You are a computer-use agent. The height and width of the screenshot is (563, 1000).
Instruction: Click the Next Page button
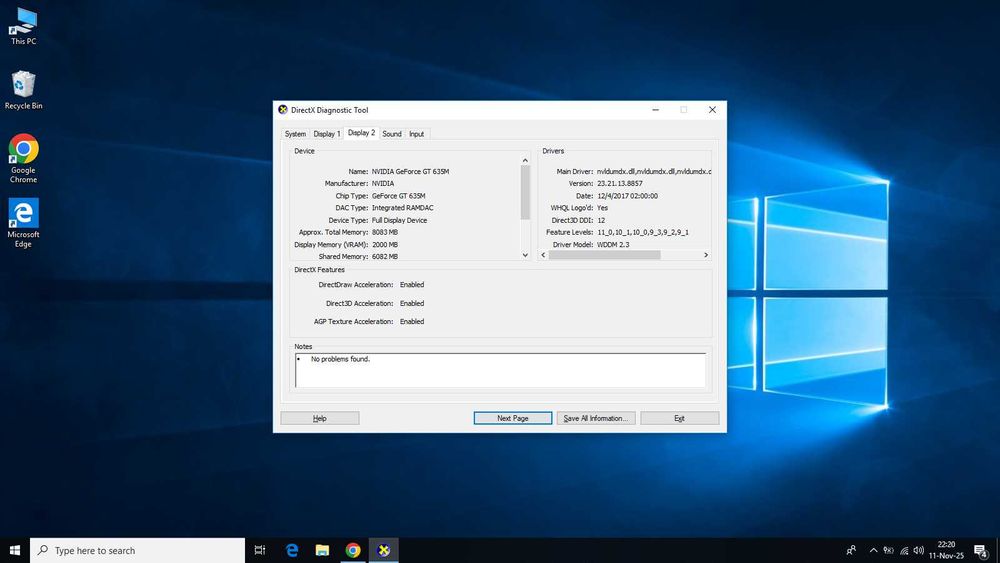coord(513,418)
